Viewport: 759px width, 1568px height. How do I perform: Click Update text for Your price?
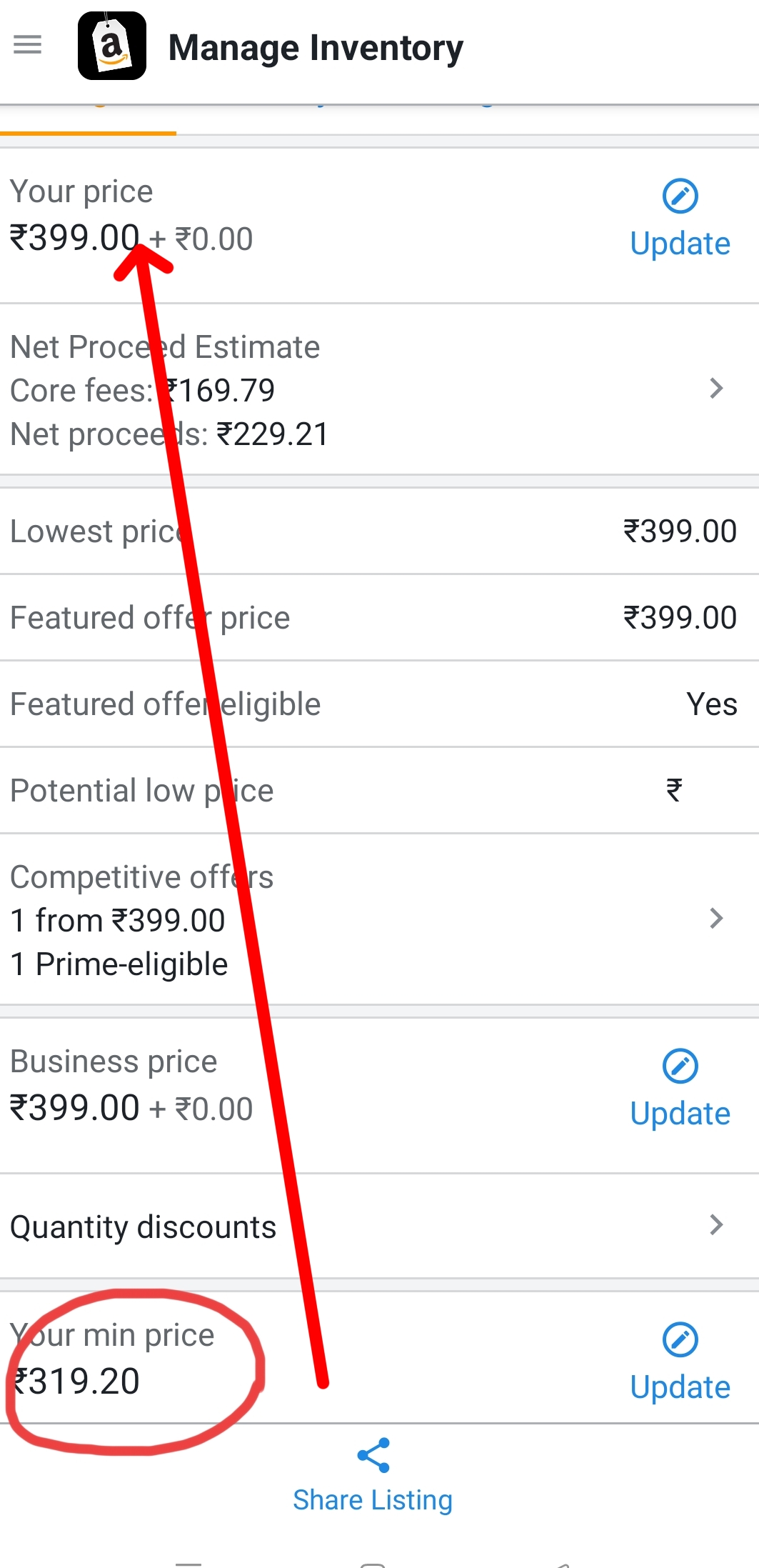point(680,244)
